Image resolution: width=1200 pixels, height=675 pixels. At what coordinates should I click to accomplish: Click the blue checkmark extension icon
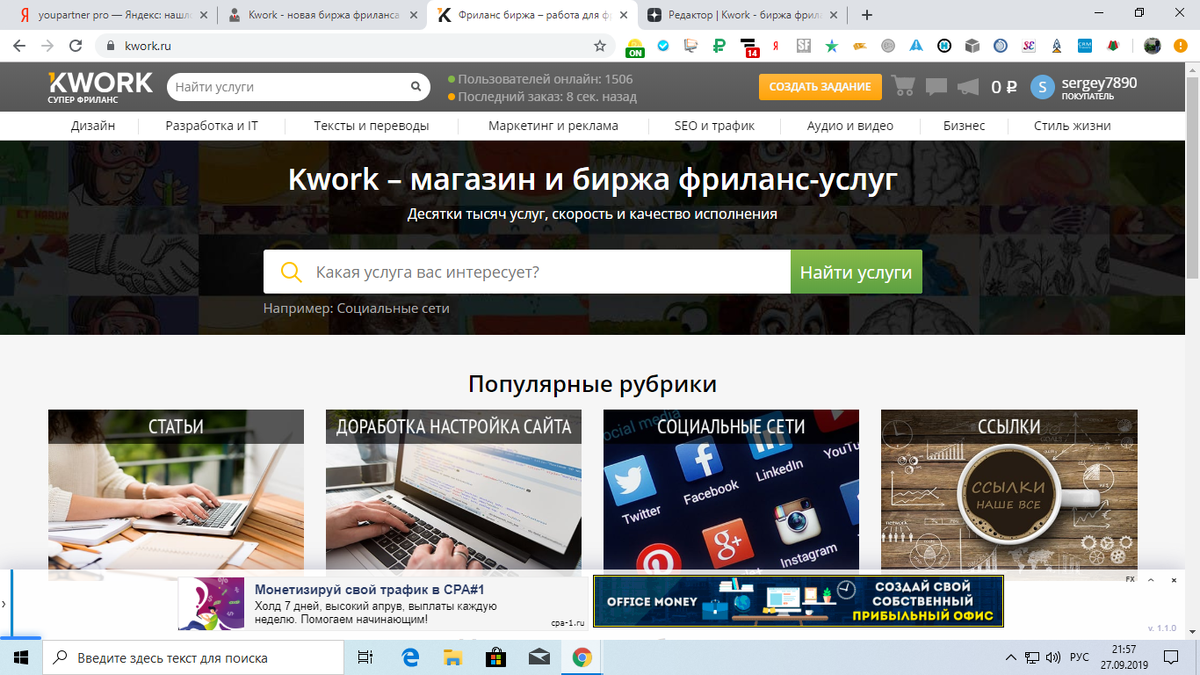(x=662, y=46)
